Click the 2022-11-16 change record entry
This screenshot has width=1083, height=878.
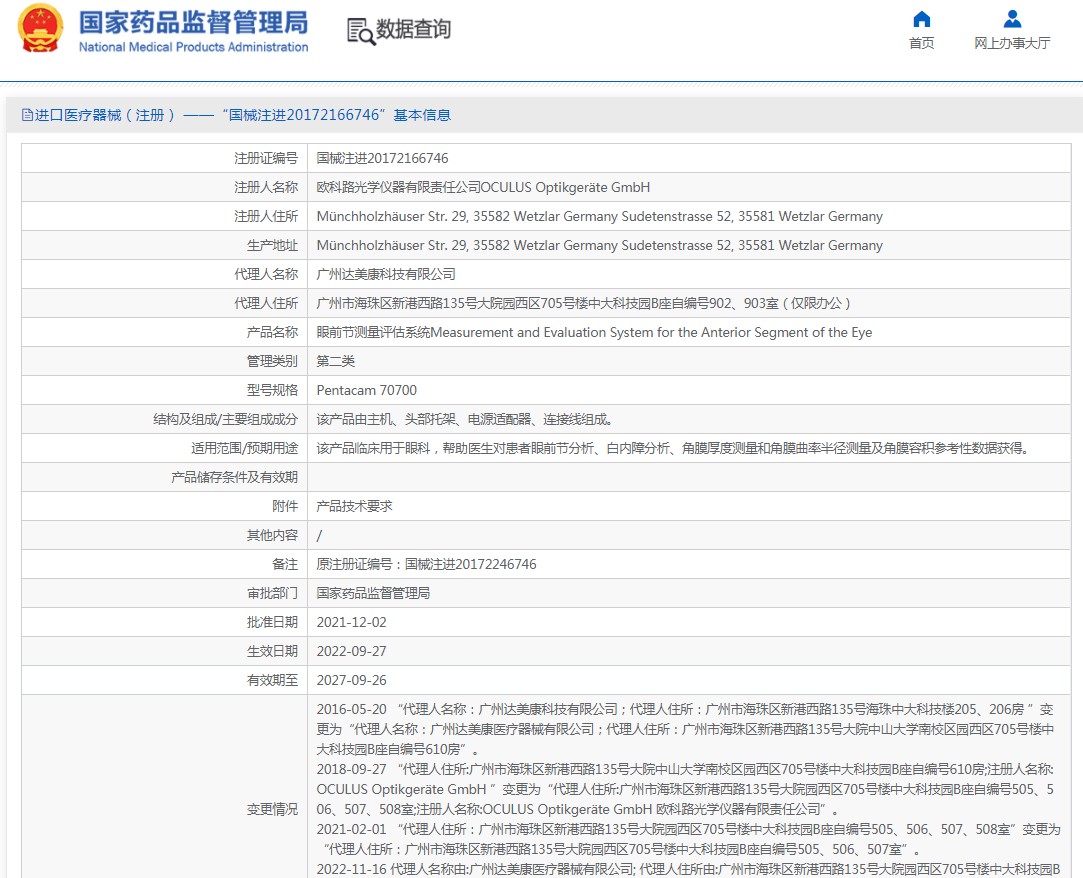tap(688, 869)
